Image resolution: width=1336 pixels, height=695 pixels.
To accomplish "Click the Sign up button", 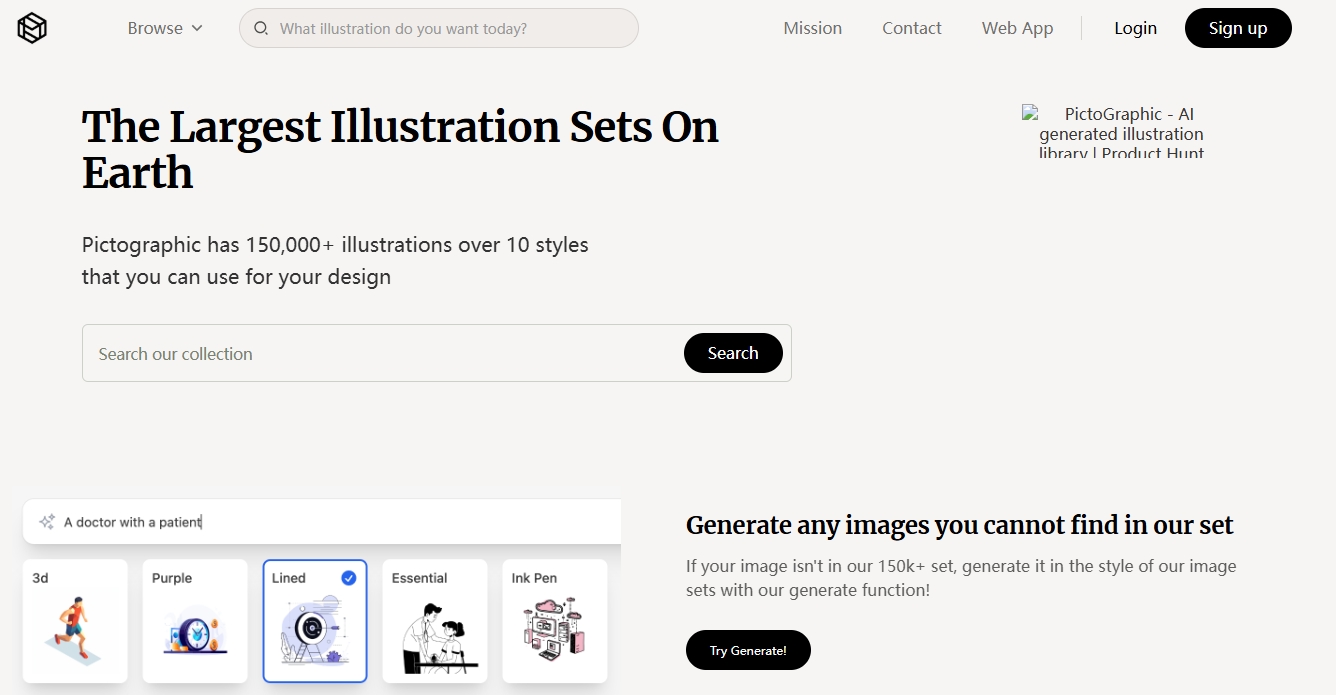I will tap(1238, 28).
